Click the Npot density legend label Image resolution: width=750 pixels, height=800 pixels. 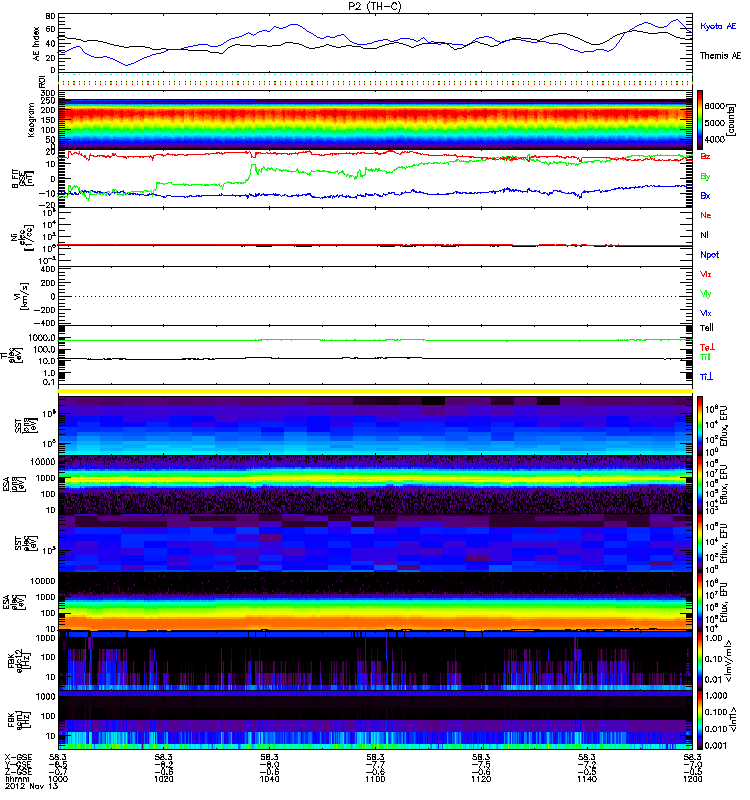point(711,254)
